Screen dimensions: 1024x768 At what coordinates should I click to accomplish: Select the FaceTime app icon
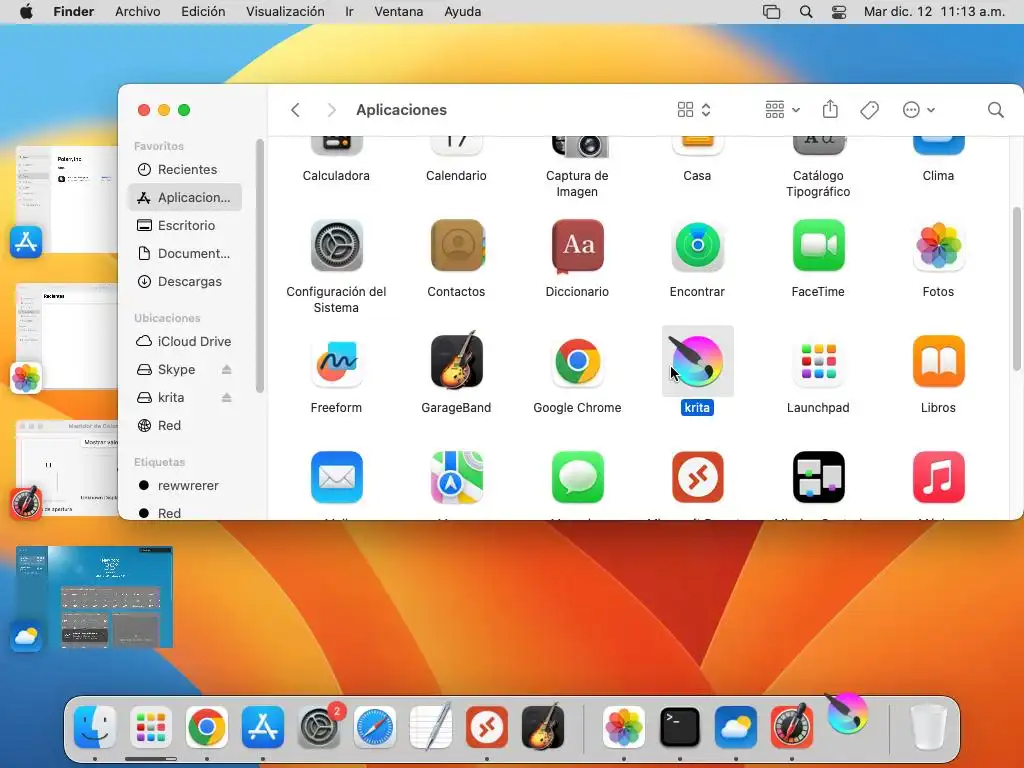[x=818, y=246]
